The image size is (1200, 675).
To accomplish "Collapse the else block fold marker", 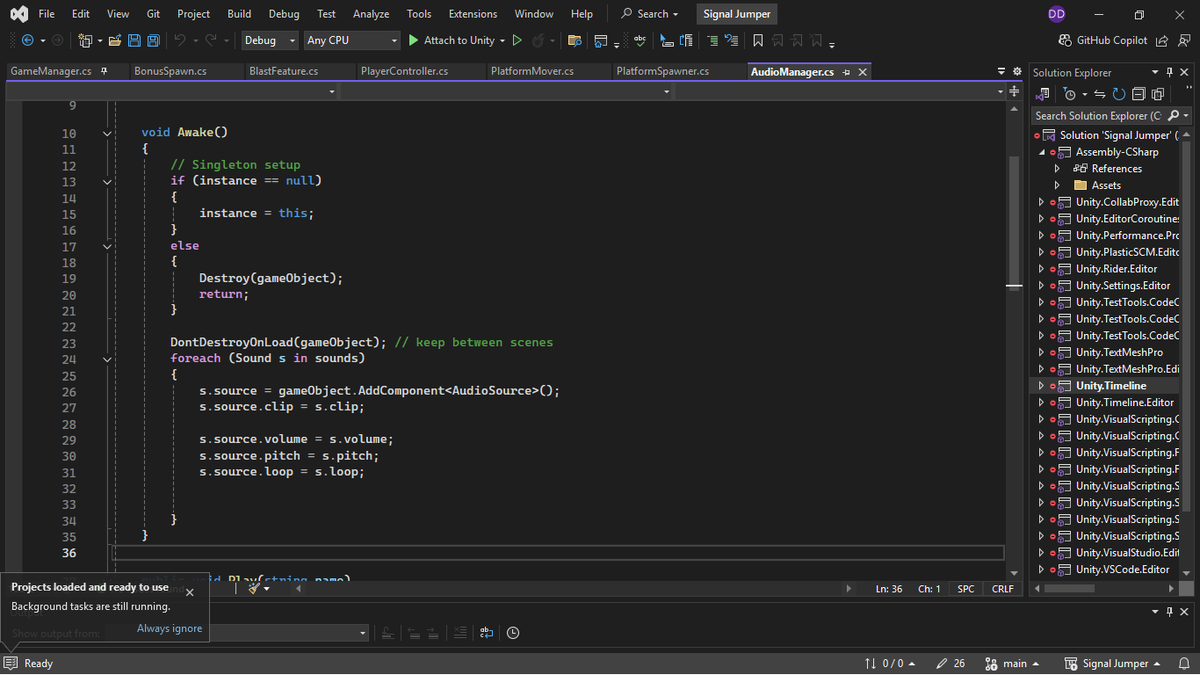I will 107,246.
